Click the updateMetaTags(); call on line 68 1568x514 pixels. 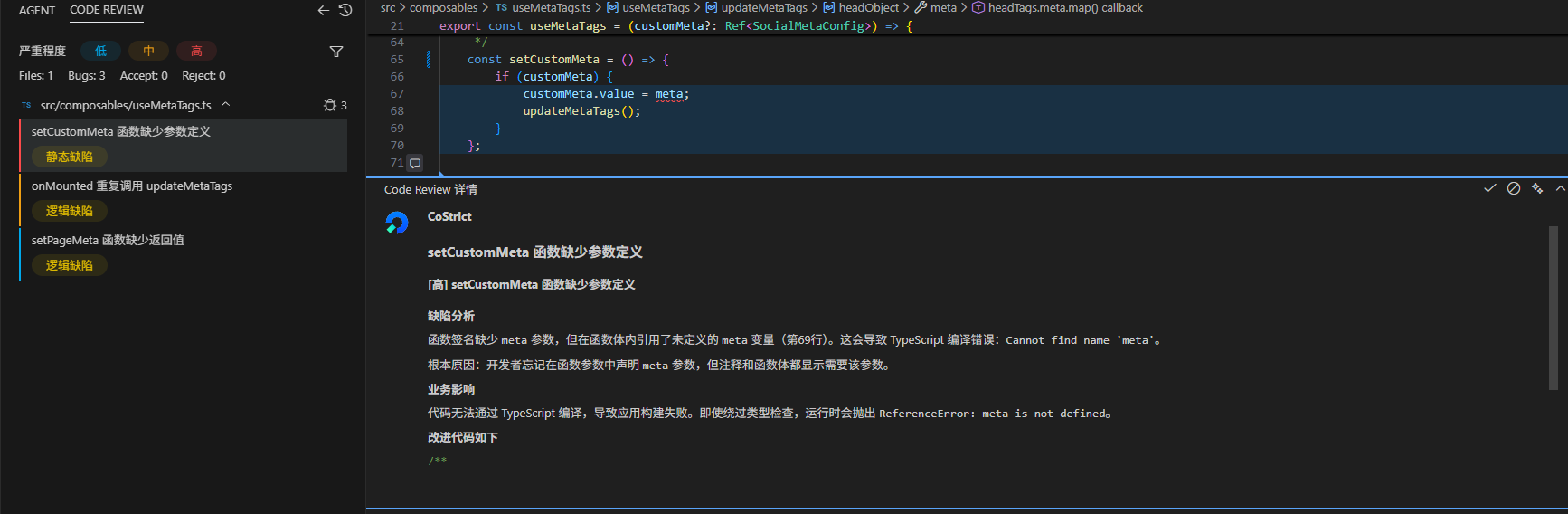(x=581, y=111)
